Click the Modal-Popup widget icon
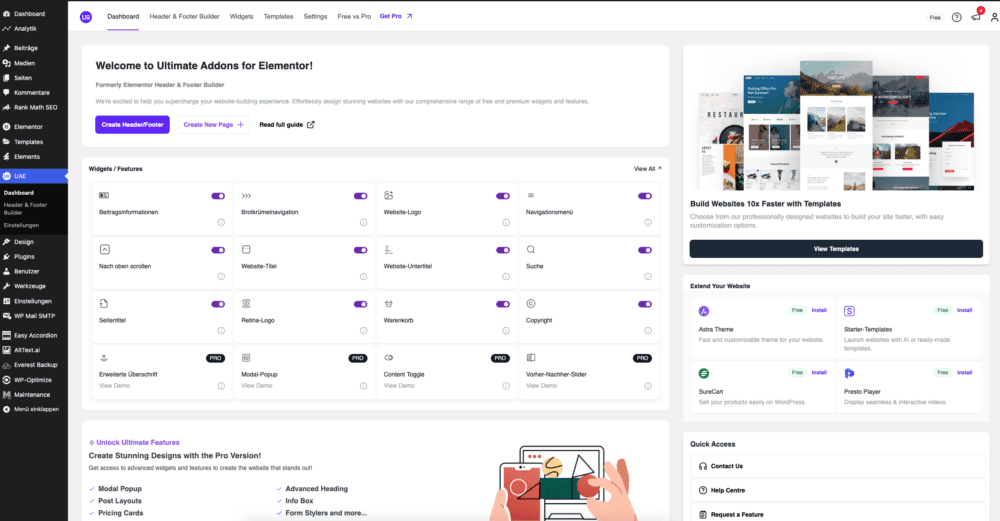 point(246,358)
